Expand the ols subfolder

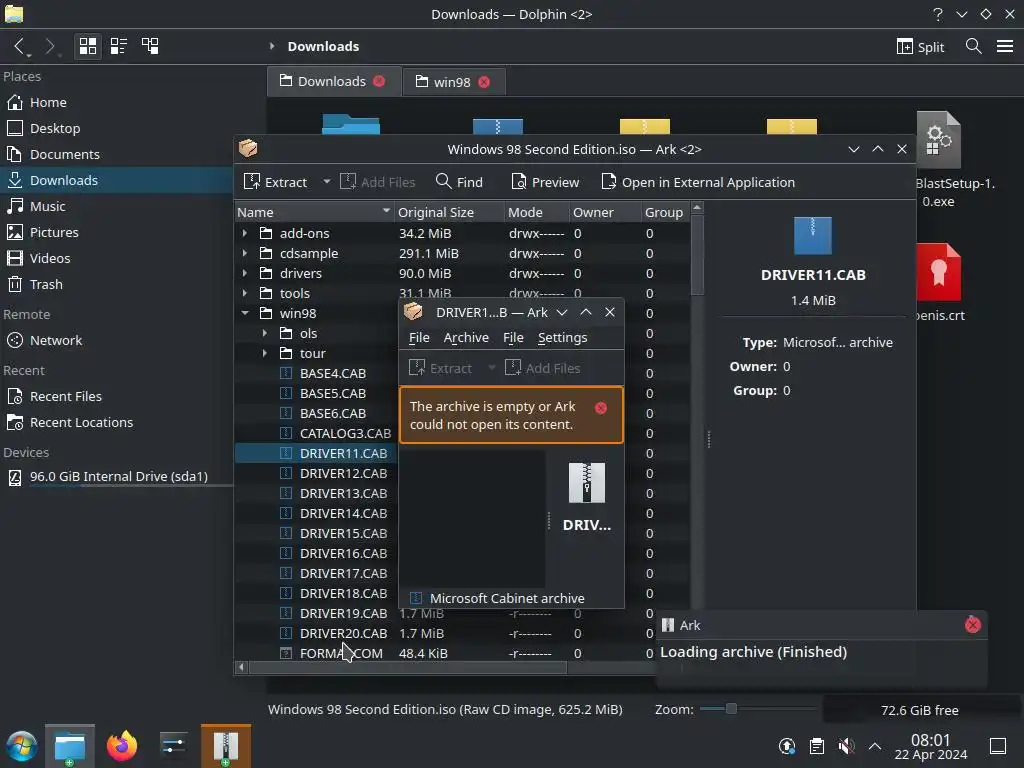(264, 333)
